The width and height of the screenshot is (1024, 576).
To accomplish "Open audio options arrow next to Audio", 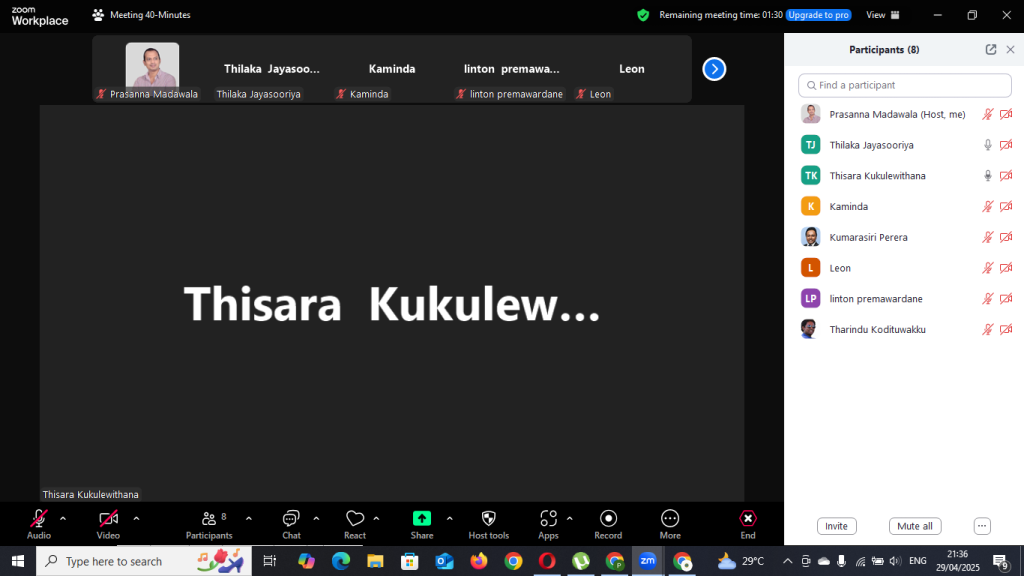I will coord(63,519).
